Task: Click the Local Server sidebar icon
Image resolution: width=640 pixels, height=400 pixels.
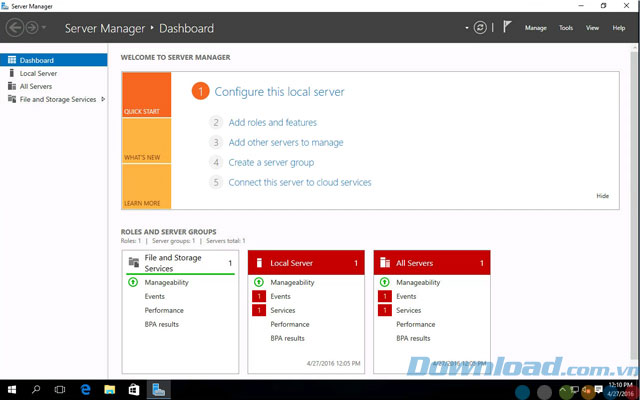Action: pyautogui.click(x=12, y=73)
